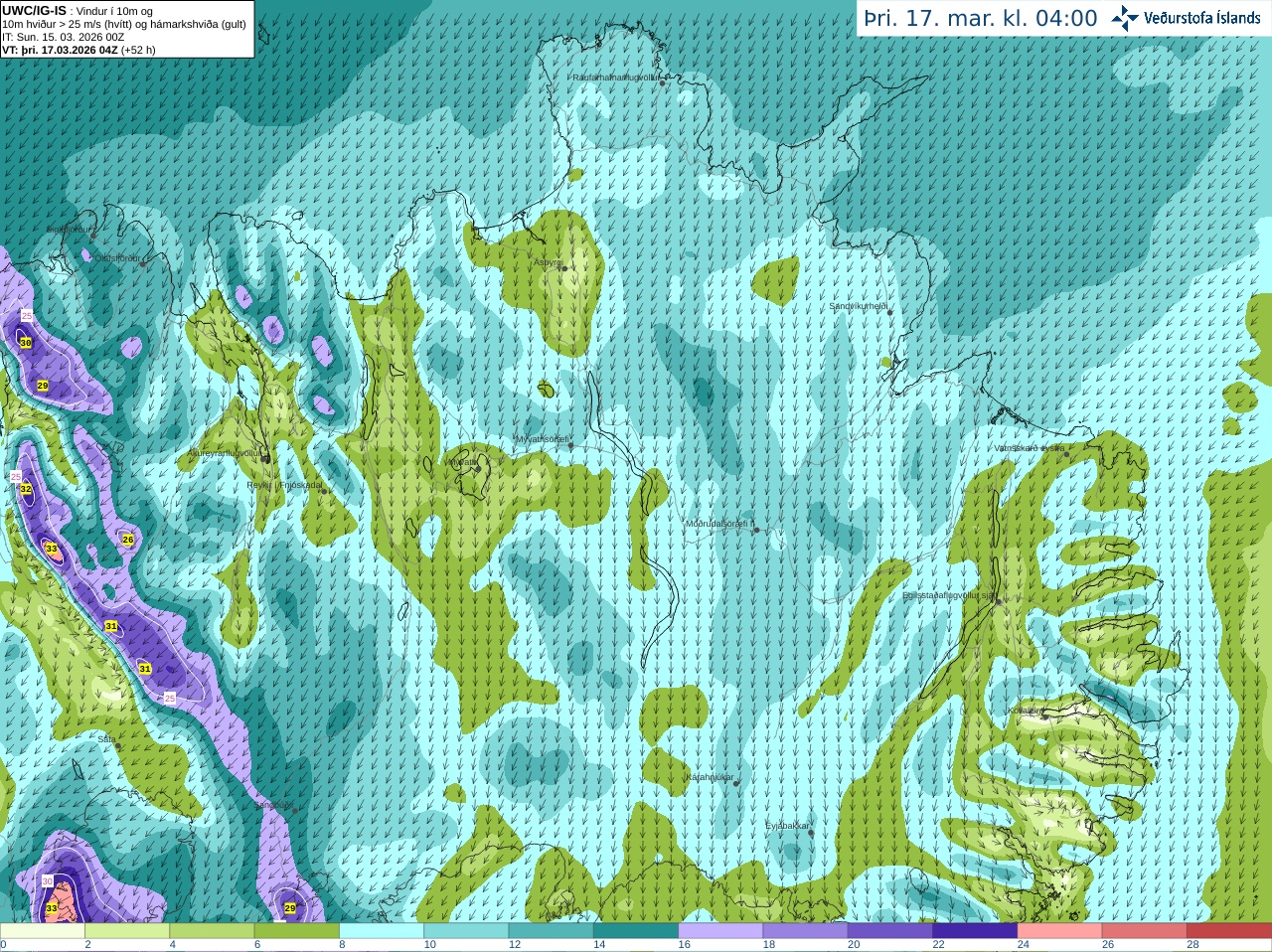Image resolution: width=1272 pixels, height=952 pixels.
Task: Select the Raufarhafnarflugvöllur station label
Action: tap(616, 77)
